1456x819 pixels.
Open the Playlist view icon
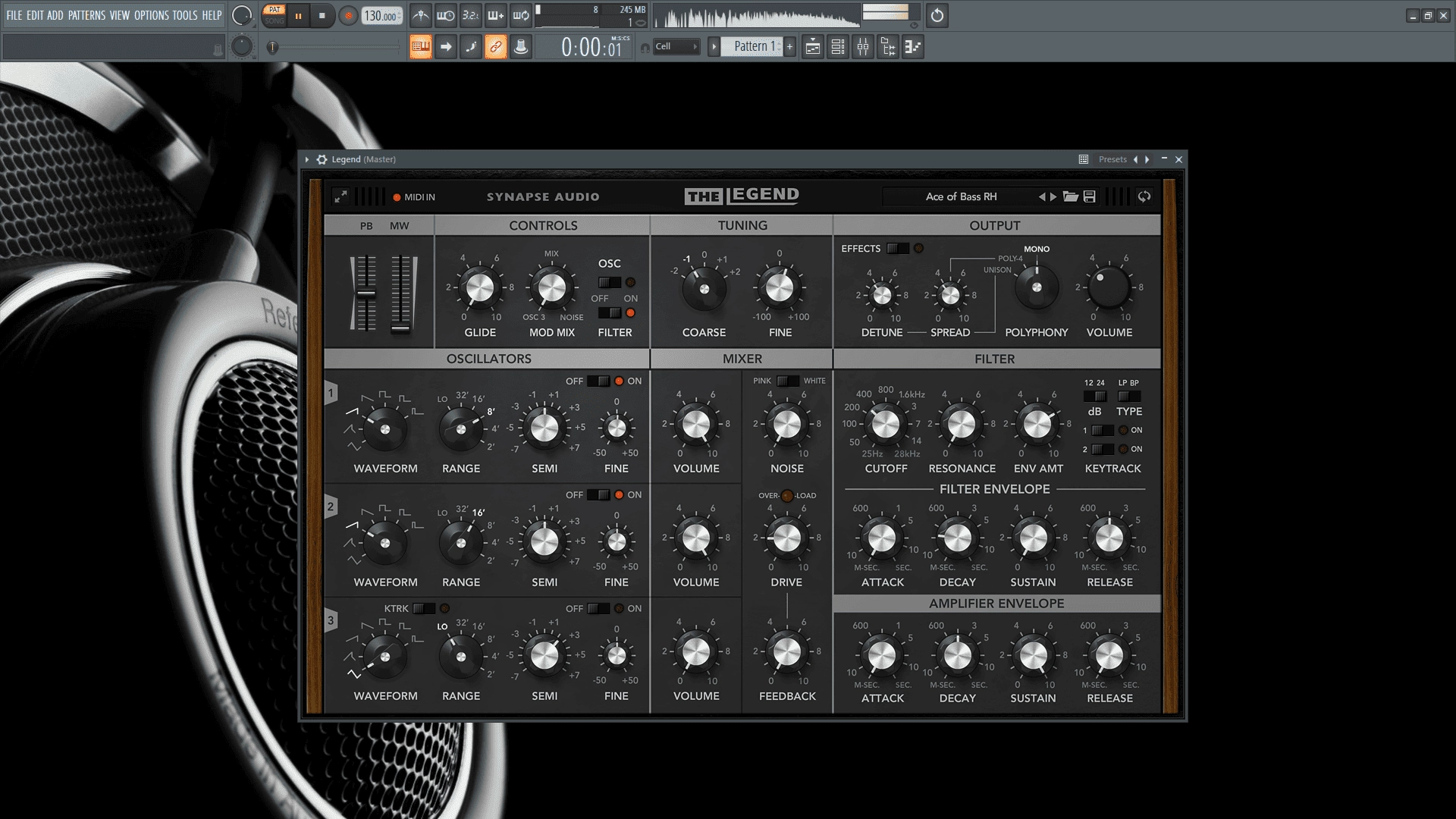[x=812, y=47]
